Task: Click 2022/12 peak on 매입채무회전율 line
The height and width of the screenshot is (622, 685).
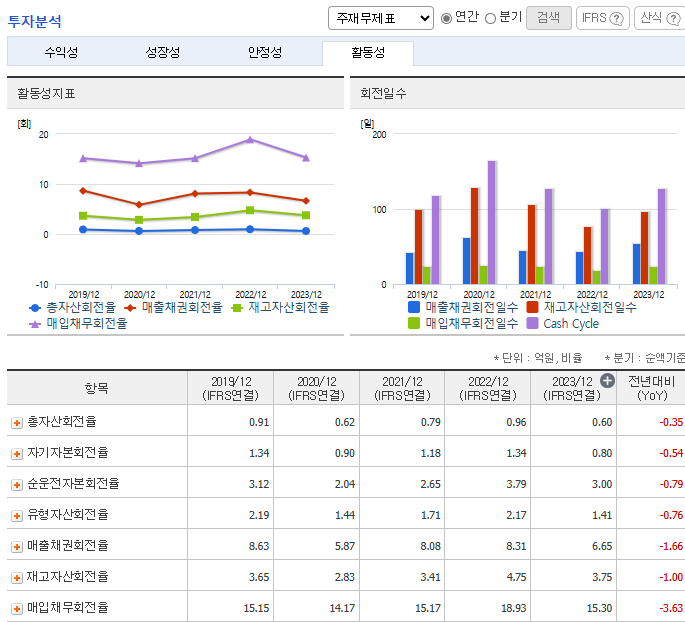Action: tap(250, 140)
